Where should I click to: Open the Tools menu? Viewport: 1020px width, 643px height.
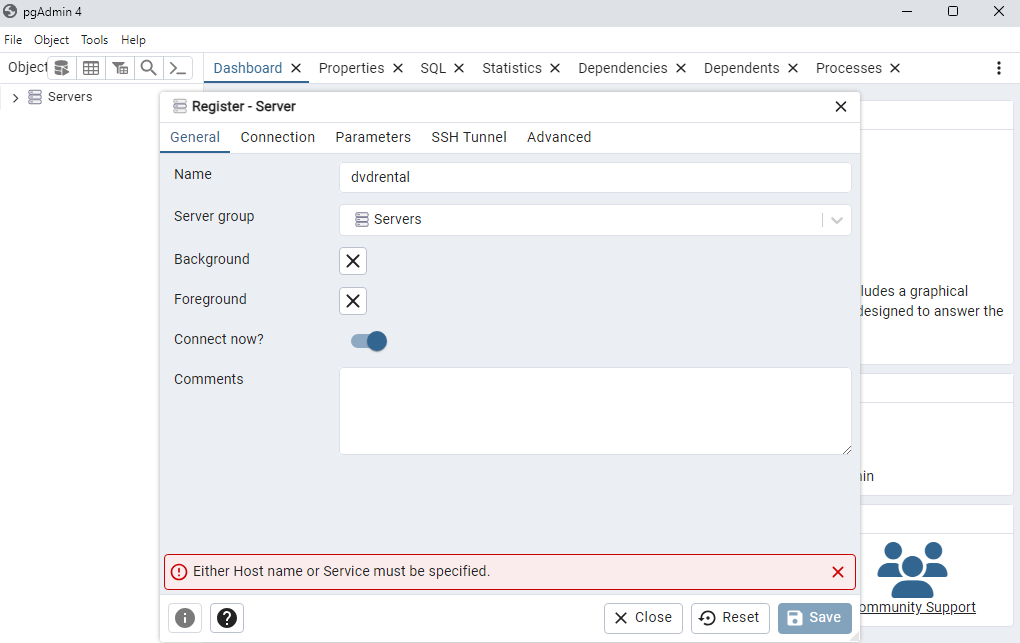click(94, 40)
